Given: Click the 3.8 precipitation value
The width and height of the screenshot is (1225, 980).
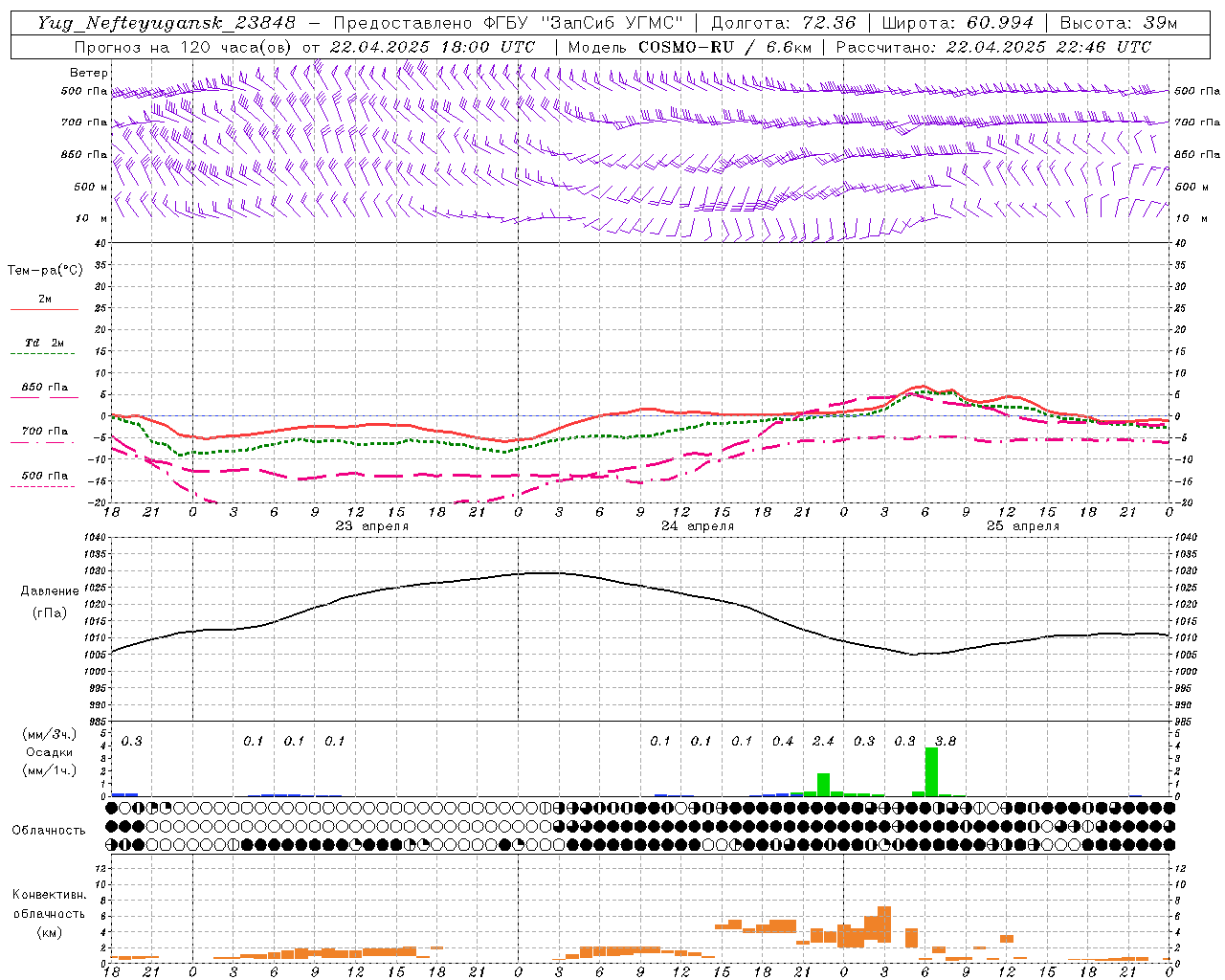Looking at the screenshot, I should click(946, 741).
